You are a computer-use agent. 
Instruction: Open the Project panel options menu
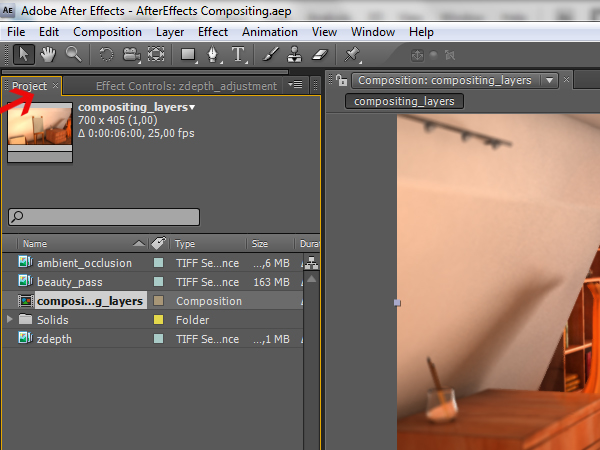(296, 86)
